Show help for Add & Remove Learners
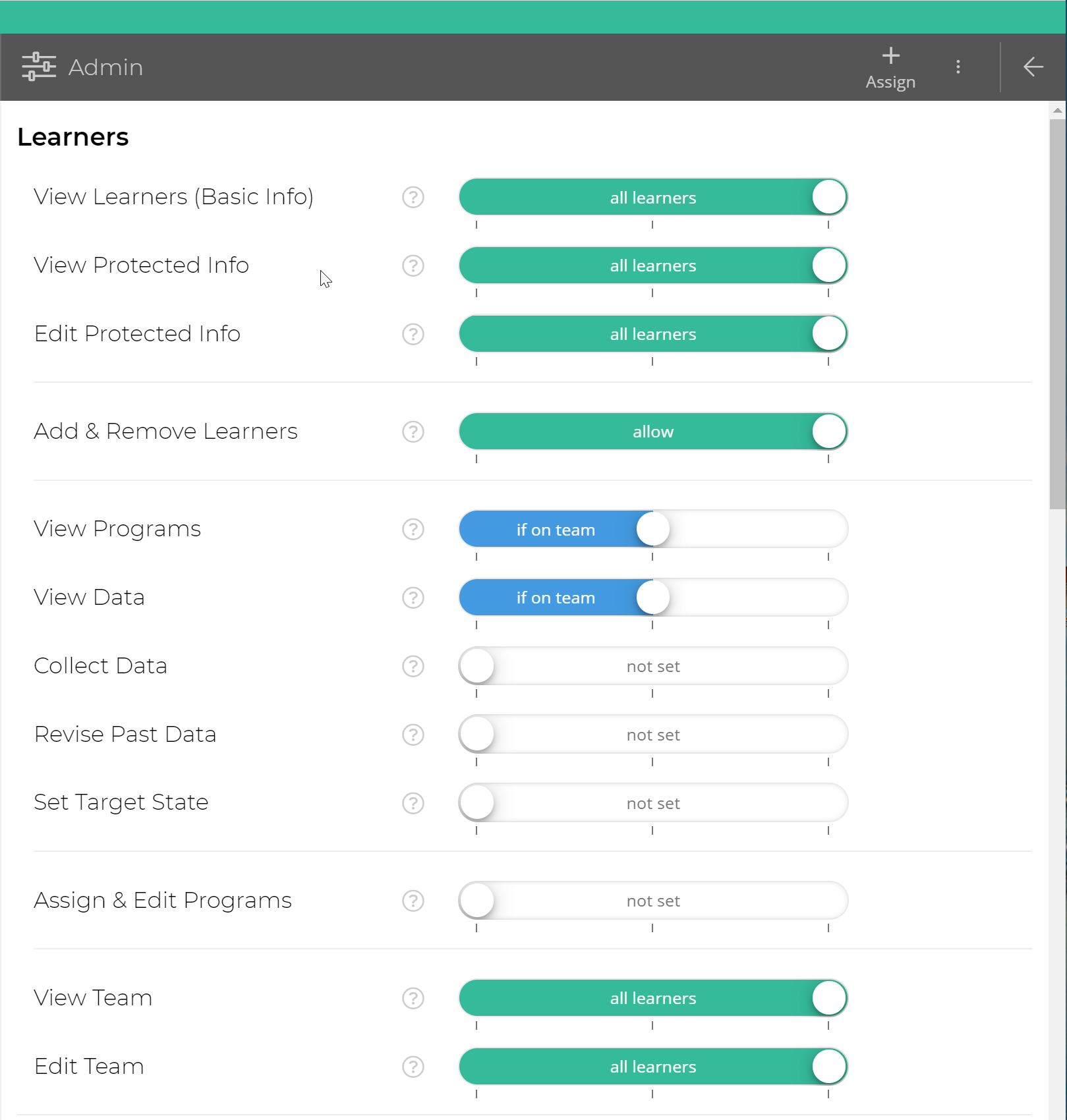Screen dimensions: 1067x1120 (413, 432)
